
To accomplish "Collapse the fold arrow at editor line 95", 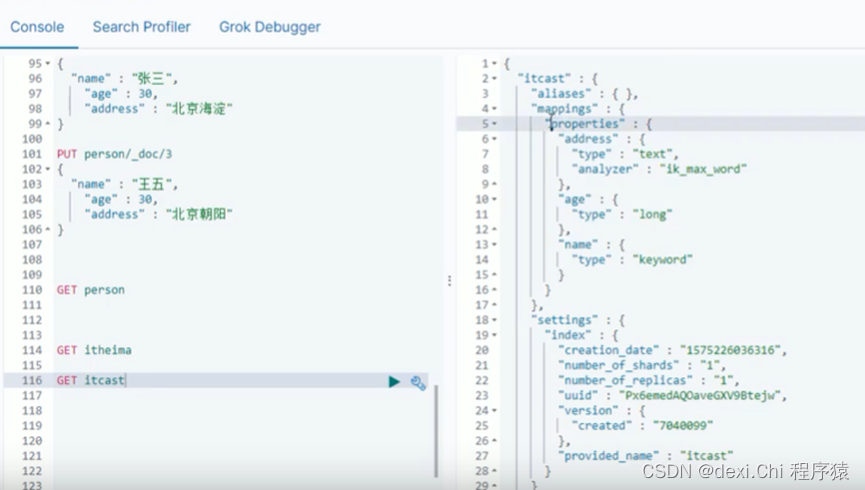I will [48, 63].
